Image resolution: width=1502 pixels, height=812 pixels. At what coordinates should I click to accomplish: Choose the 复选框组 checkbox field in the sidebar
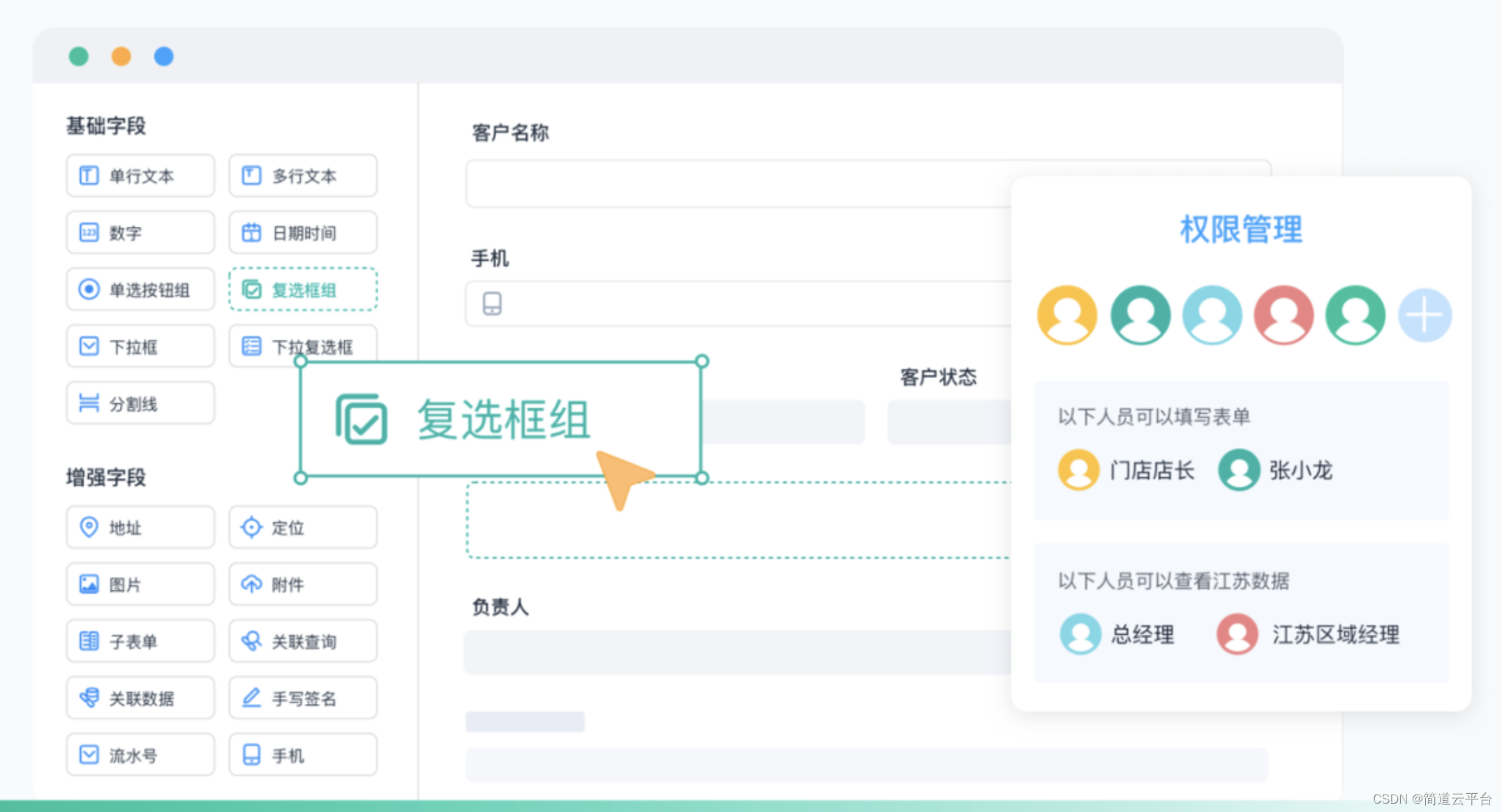point(303,290)
